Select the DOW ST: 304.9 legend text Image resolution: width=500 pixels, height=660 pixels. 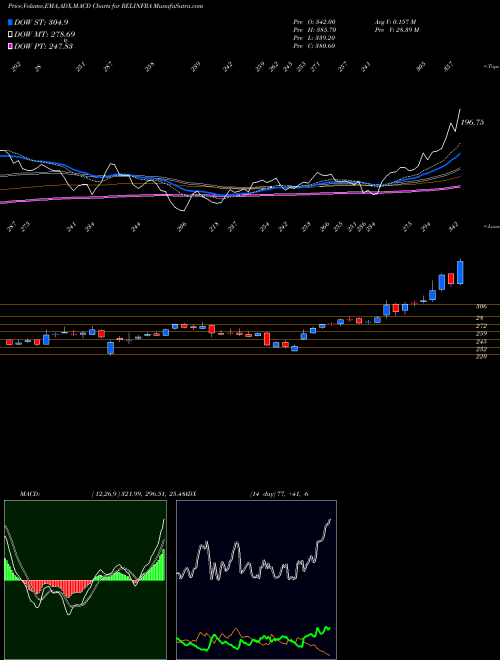[x=41, y=22]
